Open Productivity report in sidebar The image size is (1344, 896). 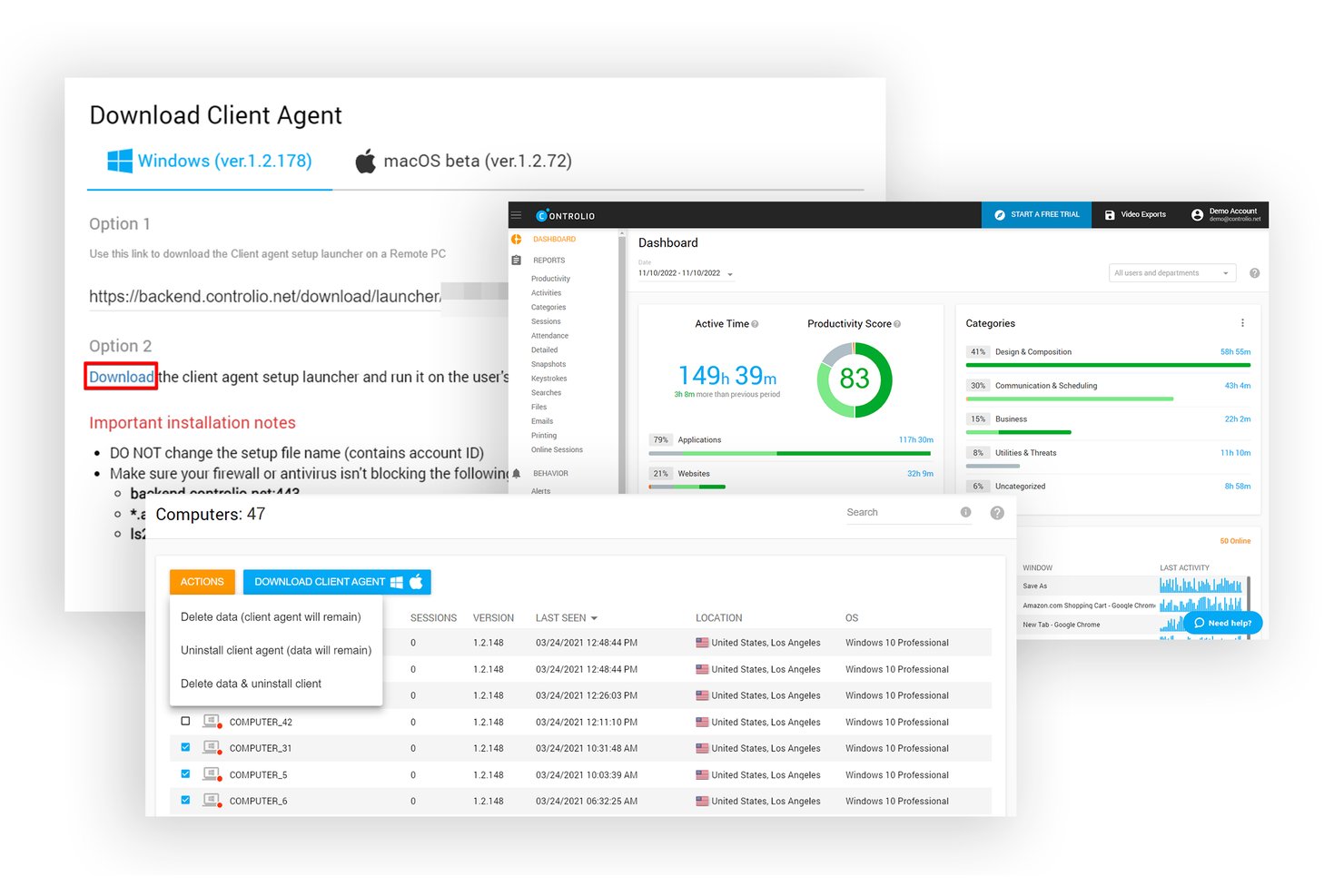(x=550, y=279)
